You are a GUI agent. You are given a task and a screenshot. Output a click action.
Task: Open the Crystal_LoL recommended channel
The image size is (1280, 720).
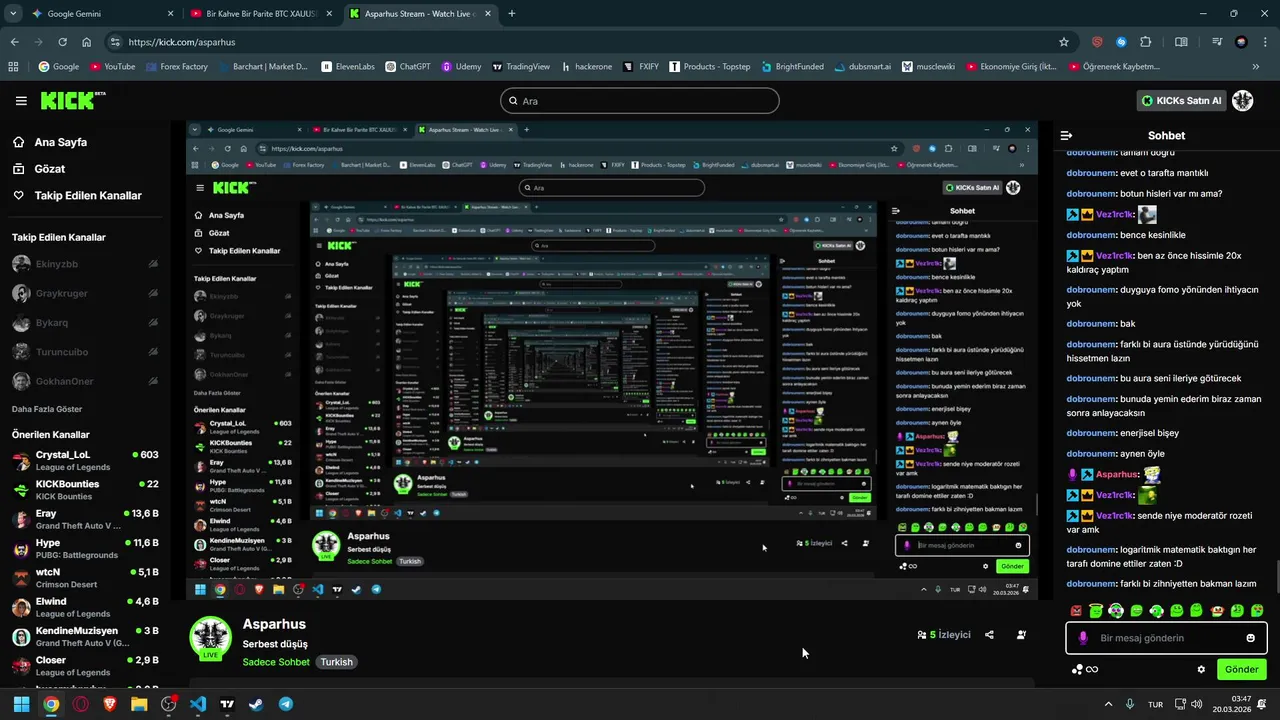pyautogui.click(x=85, y=460)
